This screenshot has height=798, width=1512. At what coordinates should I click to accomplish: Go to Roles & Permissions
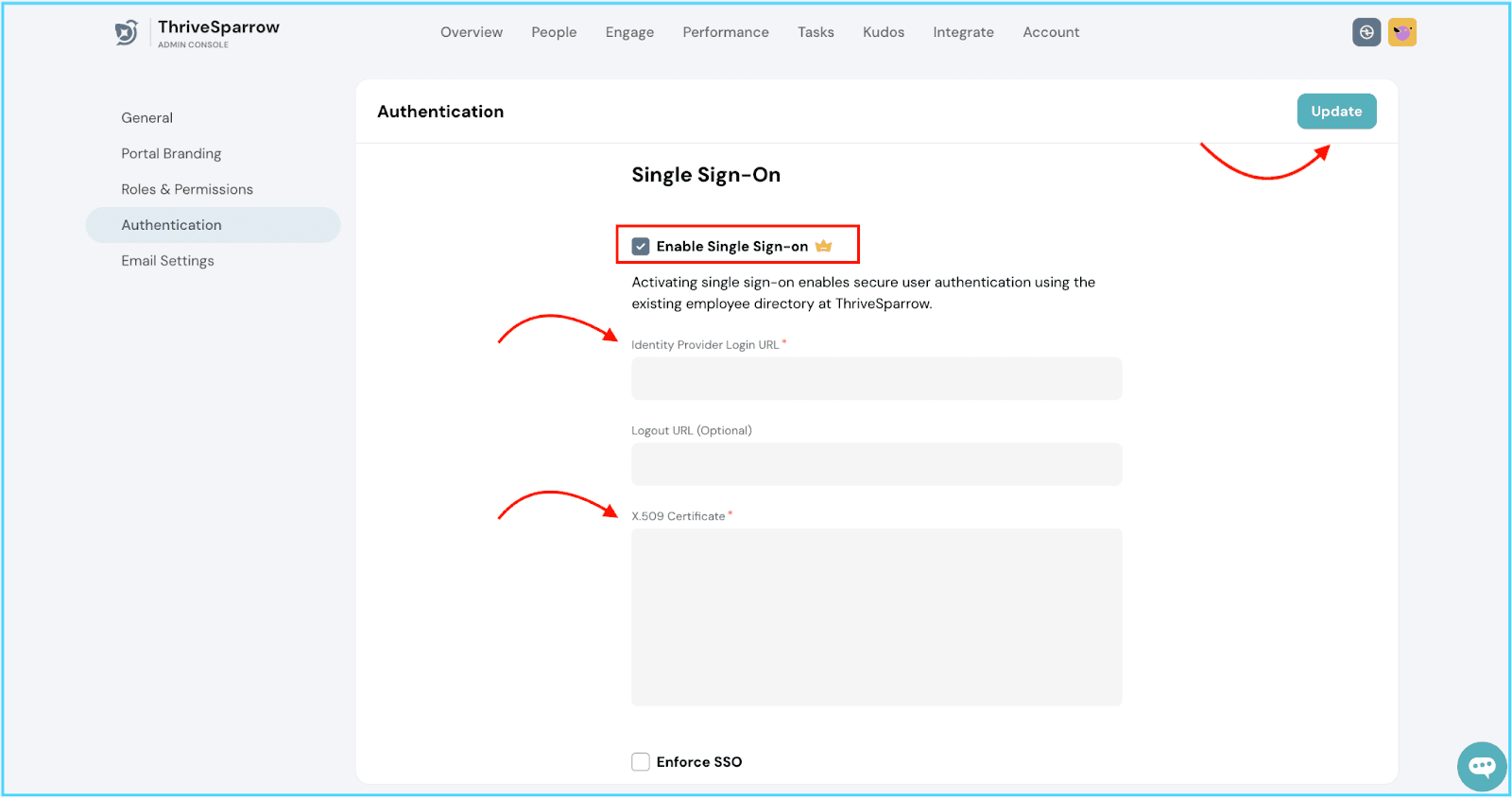tap(187, 190)
